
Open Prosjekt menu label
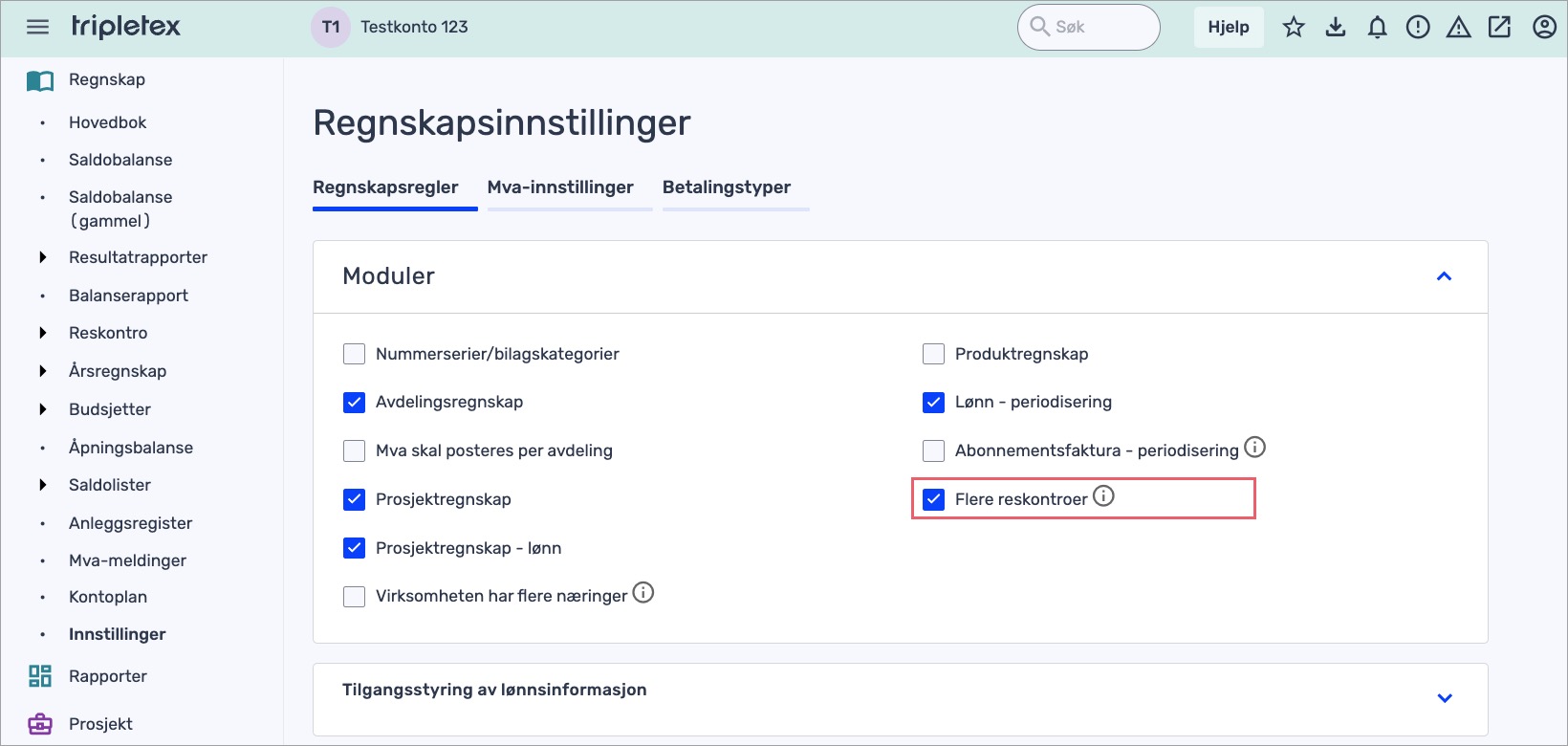coord(100,724)
